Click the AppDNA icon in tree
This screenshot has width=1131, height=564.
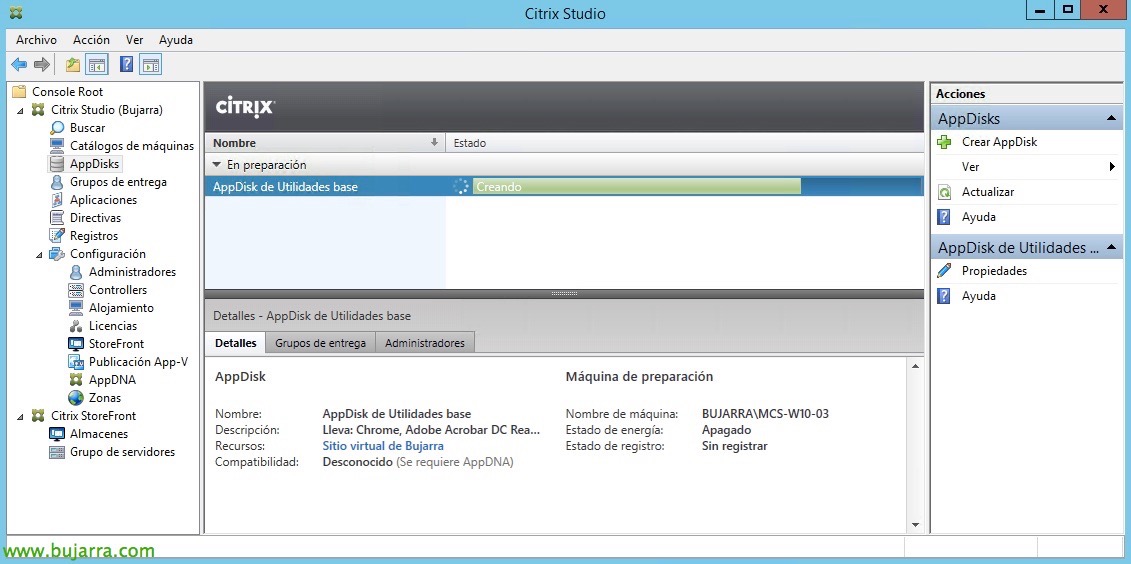(76, 380)
